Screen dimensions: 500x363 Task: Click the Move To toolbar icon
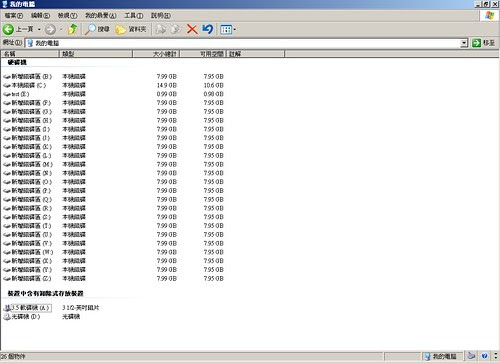(161, 29)
